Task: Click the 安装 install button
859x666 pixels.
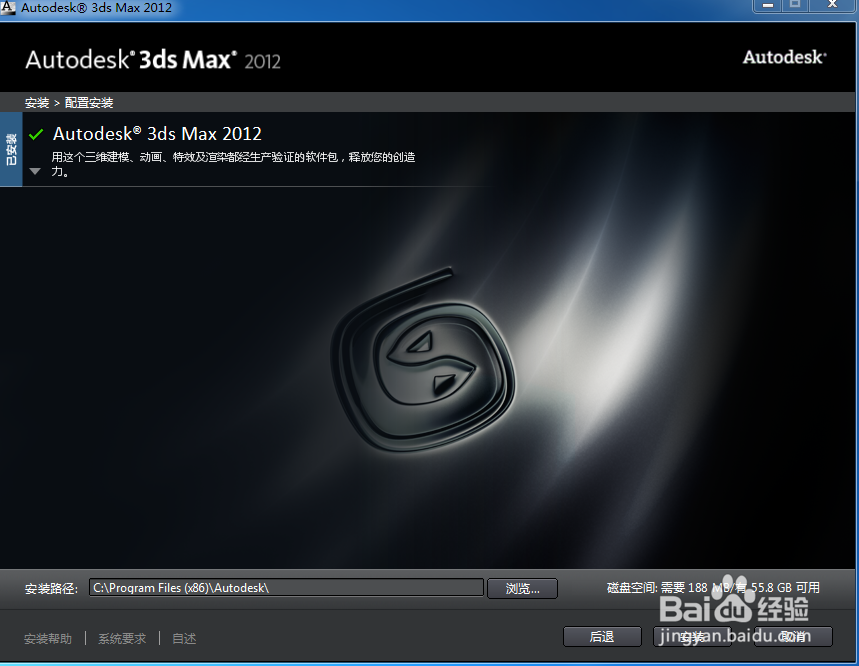Action: [x=692, y=636]
